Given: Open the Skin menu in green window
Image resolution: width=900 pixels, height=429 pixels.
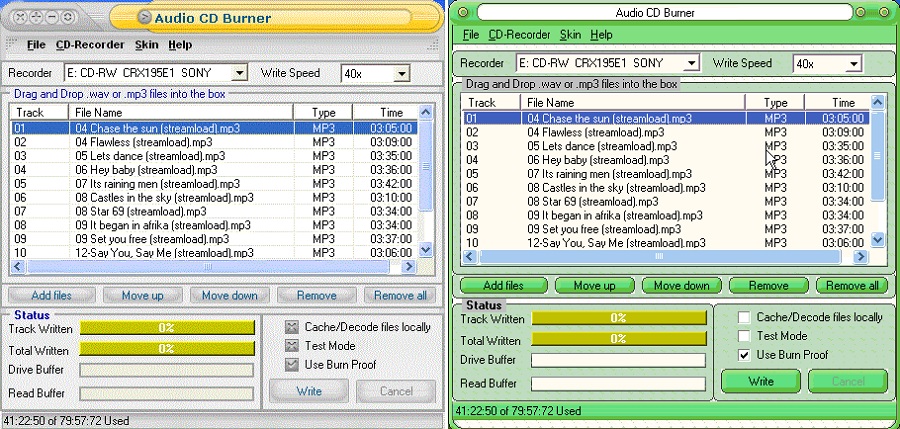Looking at the screenshot, I should 570,35.
